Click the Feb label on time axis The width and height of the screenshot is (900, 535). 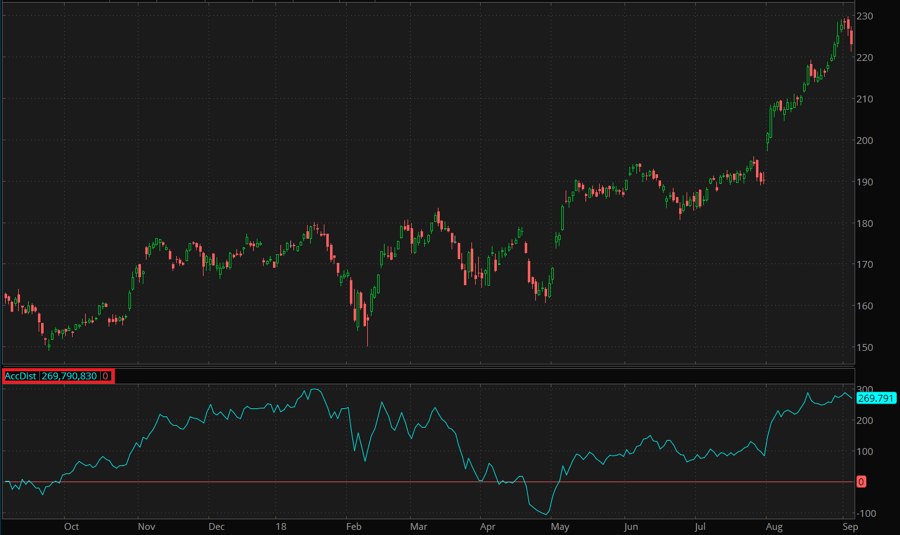coord(354,525)
